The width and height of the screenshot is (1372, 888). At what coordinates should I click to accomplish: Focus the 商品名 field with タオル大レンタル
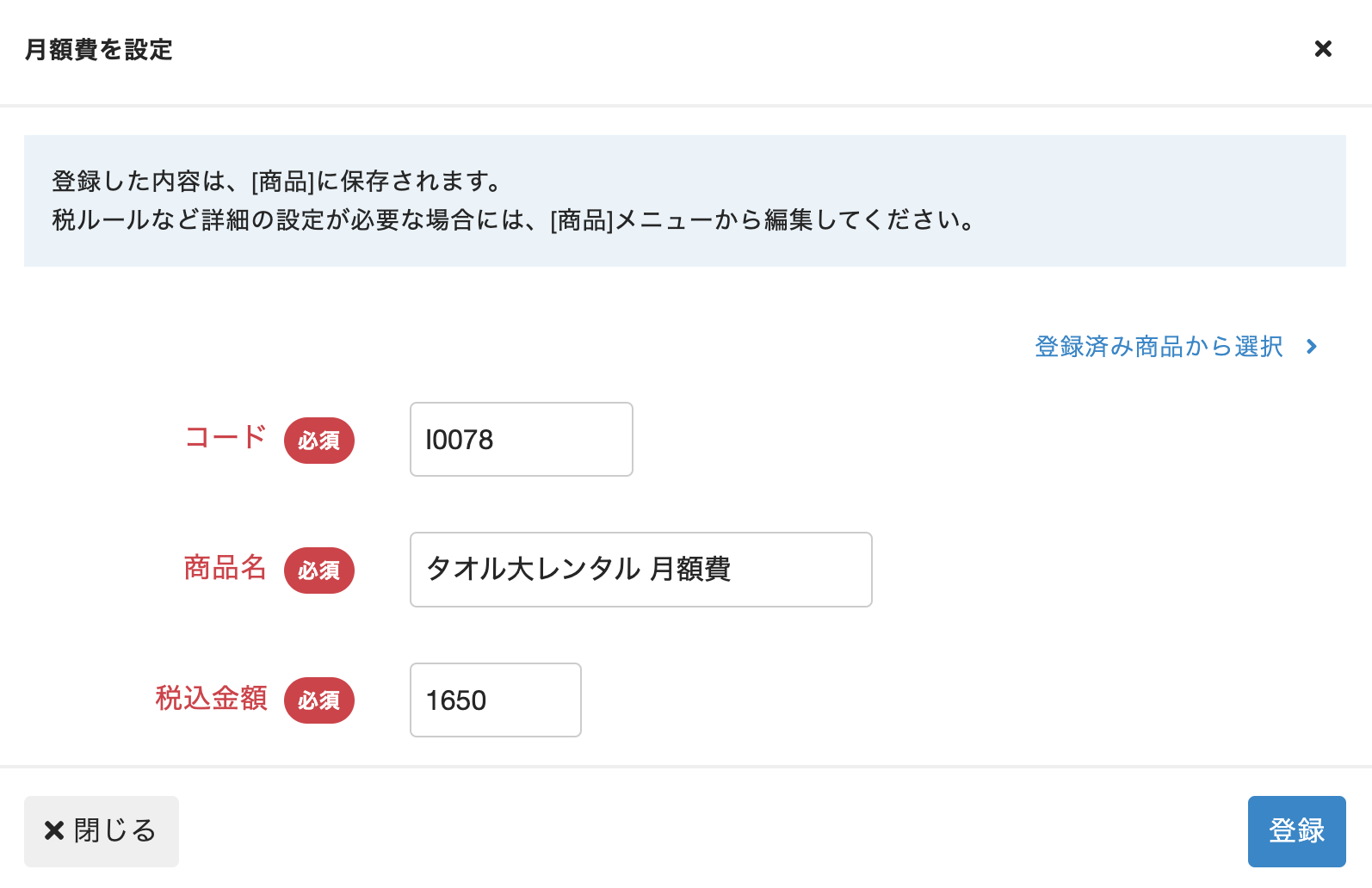640,570
